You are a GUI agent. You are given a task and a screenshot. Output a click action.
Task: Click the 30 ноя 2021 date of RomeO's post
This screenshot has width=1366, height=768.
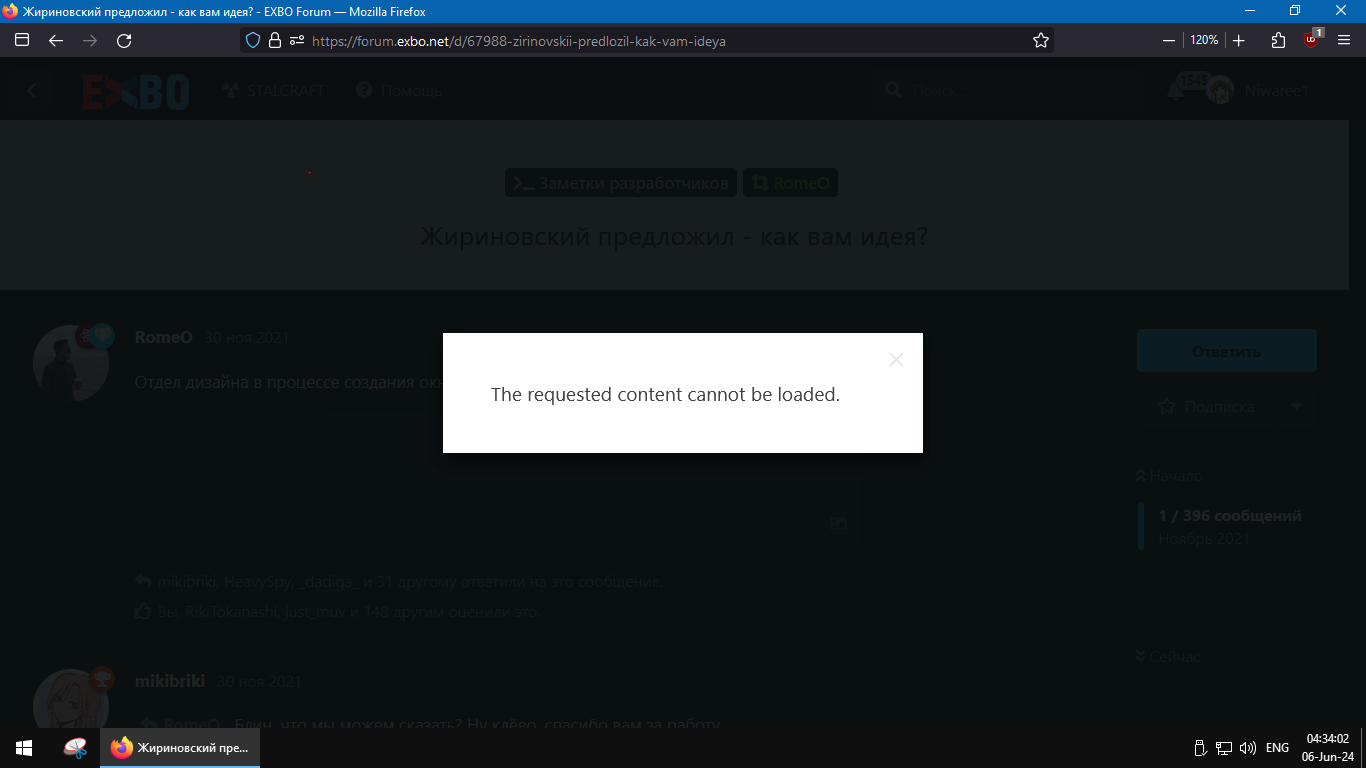247,338
